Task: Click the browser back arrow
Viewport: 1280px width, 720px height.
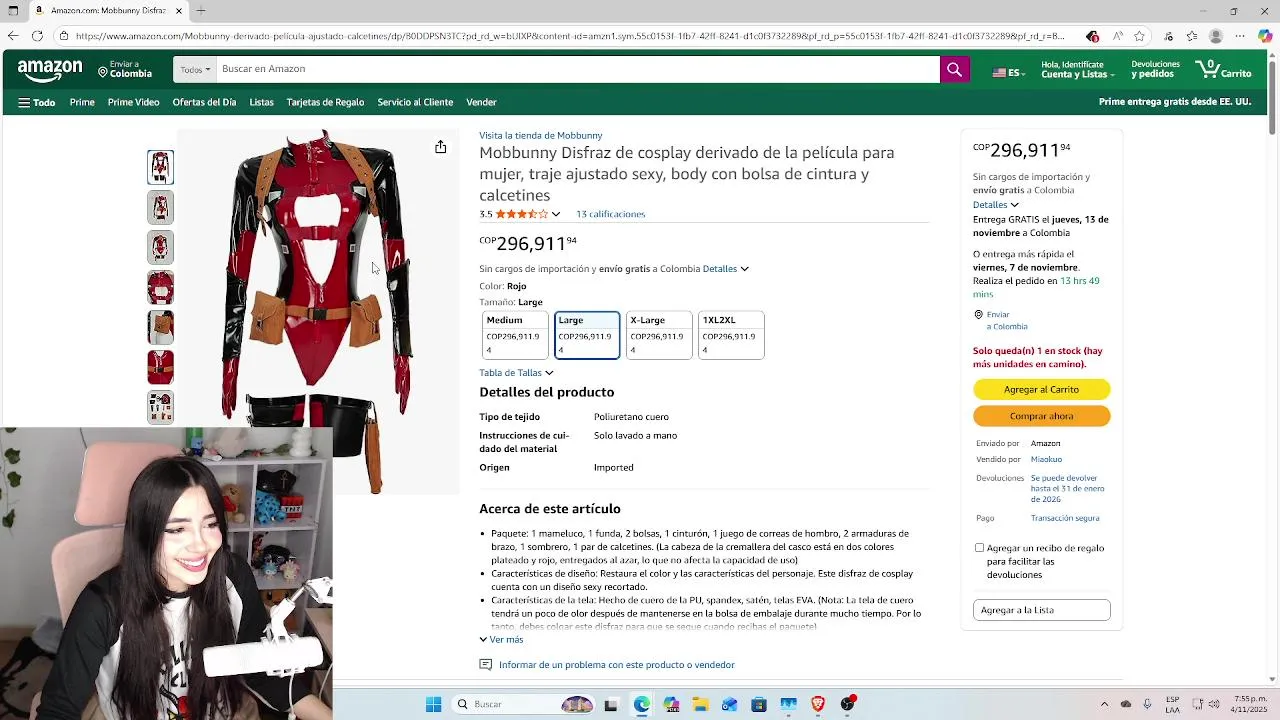Action: pos(12,36)
